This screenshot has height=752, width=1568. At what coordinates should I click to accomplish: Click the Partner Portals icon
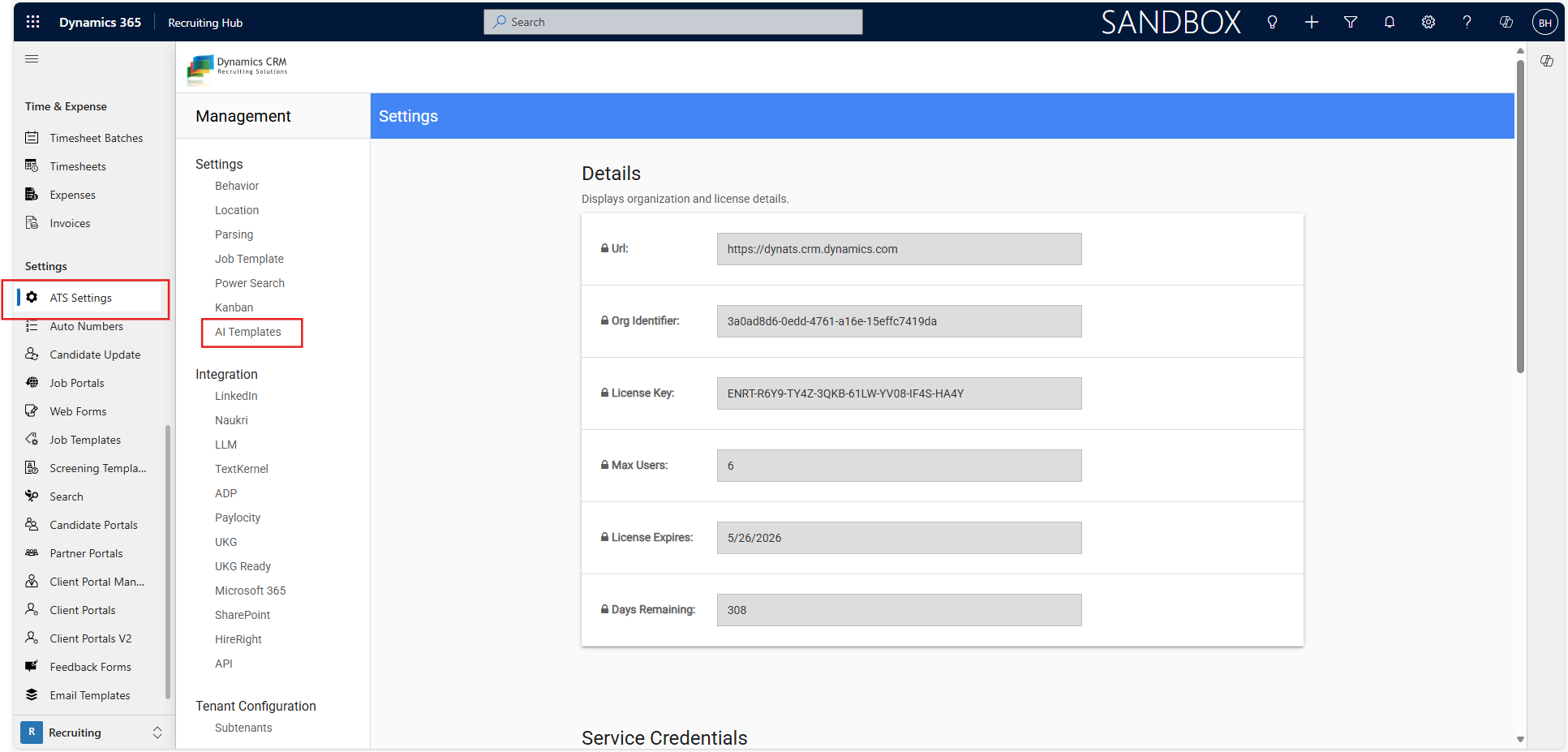pyautogui.click(x=32, y=552)
